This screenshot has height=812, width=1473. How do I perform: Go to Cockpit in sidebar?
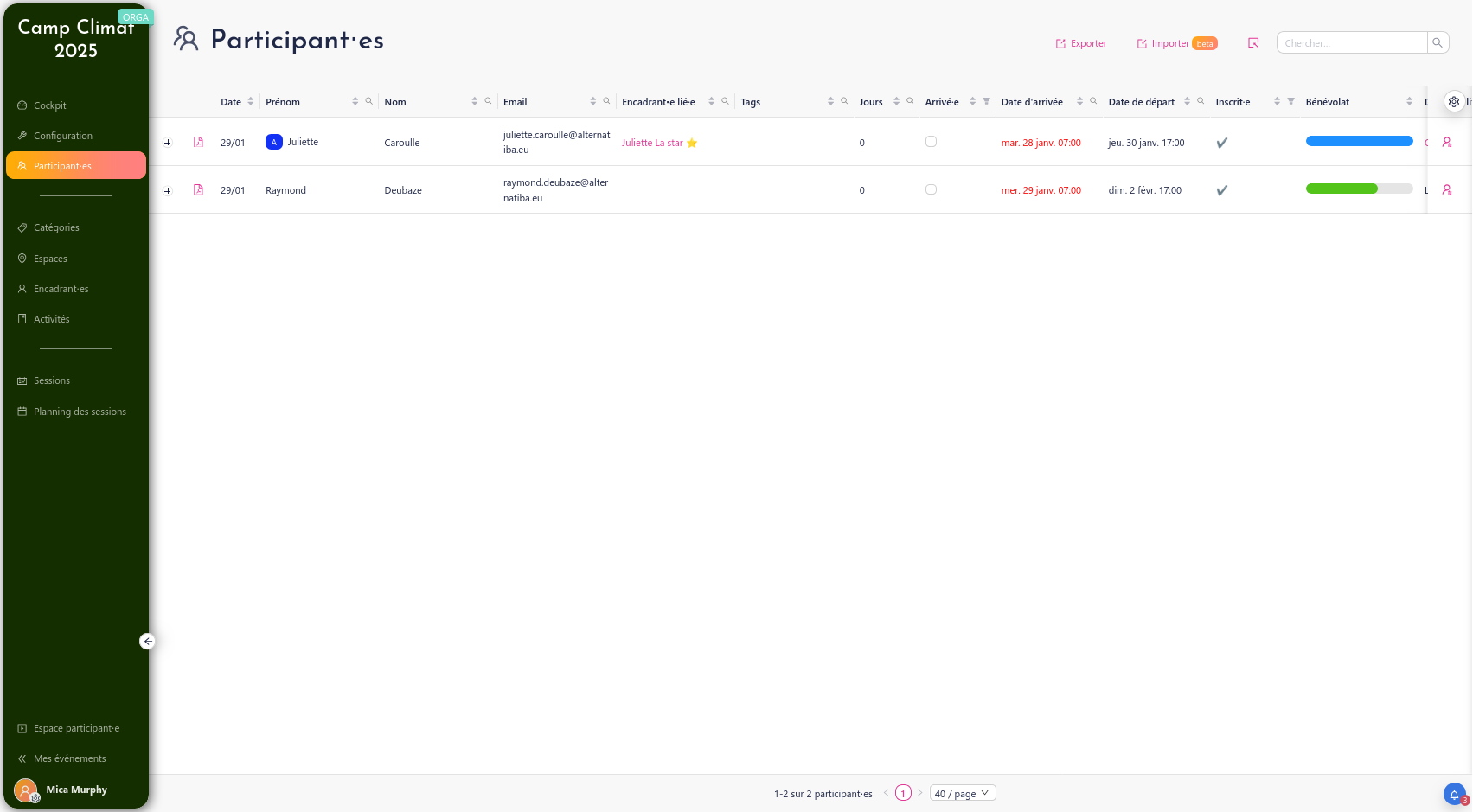click(x=50, y=105)
